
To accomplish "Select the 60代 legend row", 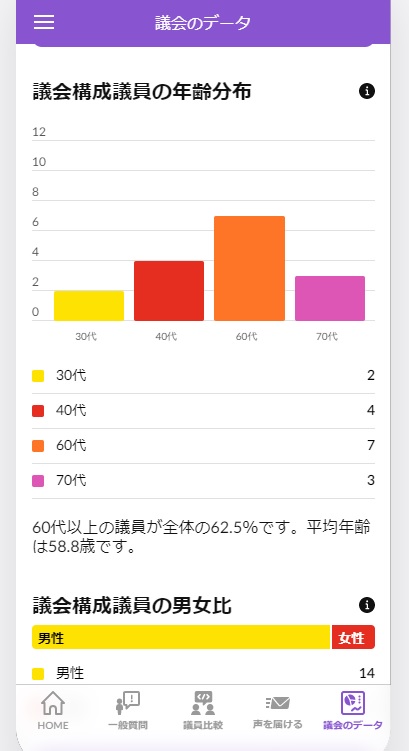I will click(x=203, y=446).
